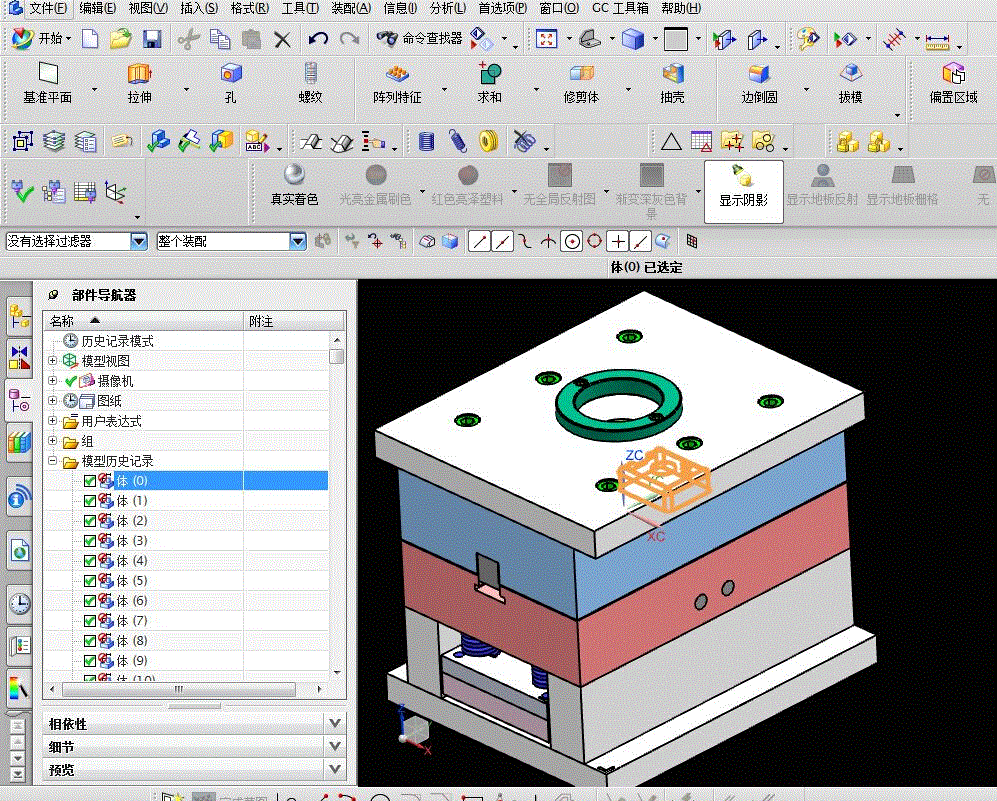Uncheck the 体 (7) checkbox

[x=90, y=621]
